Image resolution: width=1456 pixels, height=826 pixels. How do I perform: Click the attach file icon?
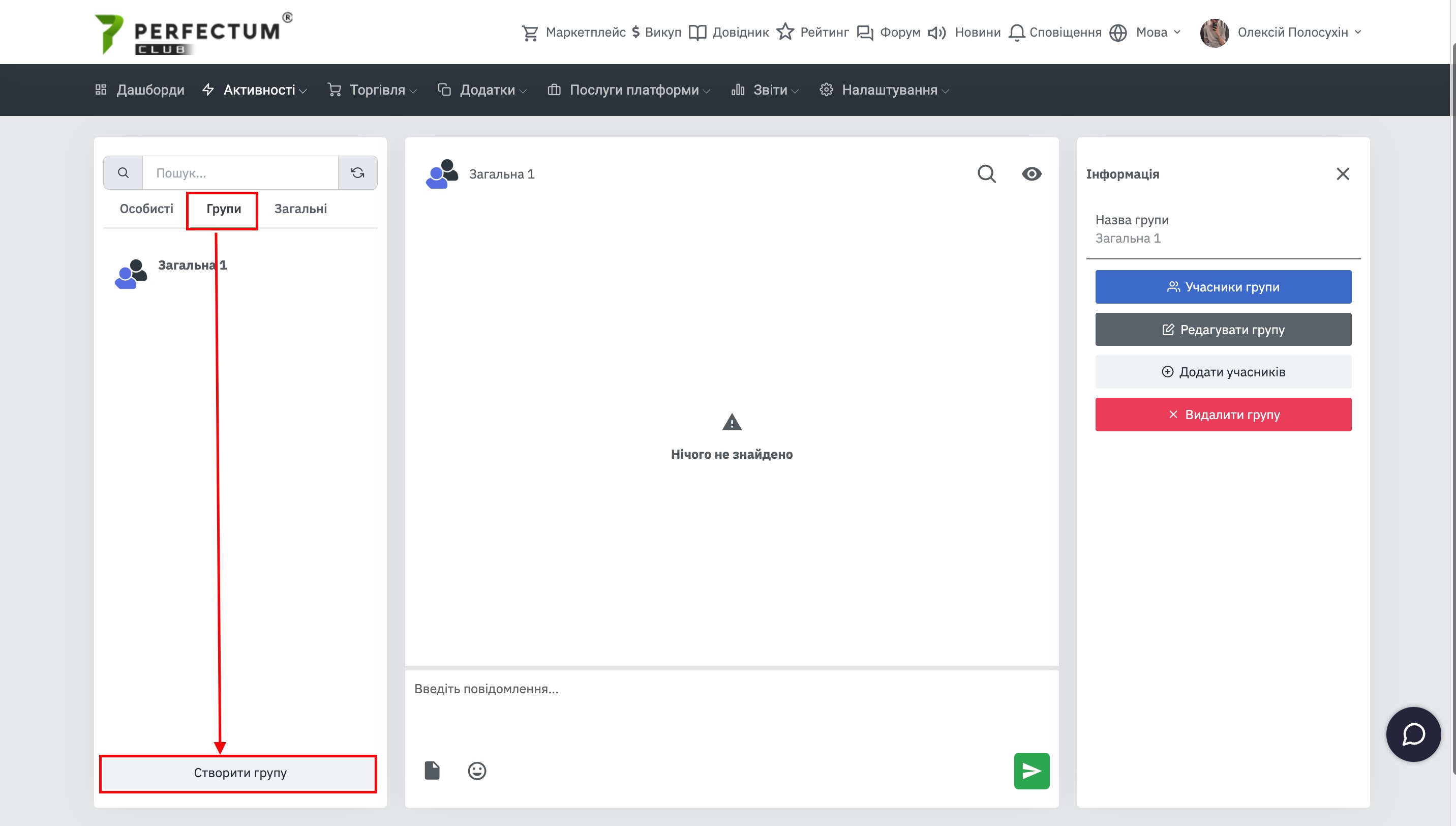click(432, 771)
